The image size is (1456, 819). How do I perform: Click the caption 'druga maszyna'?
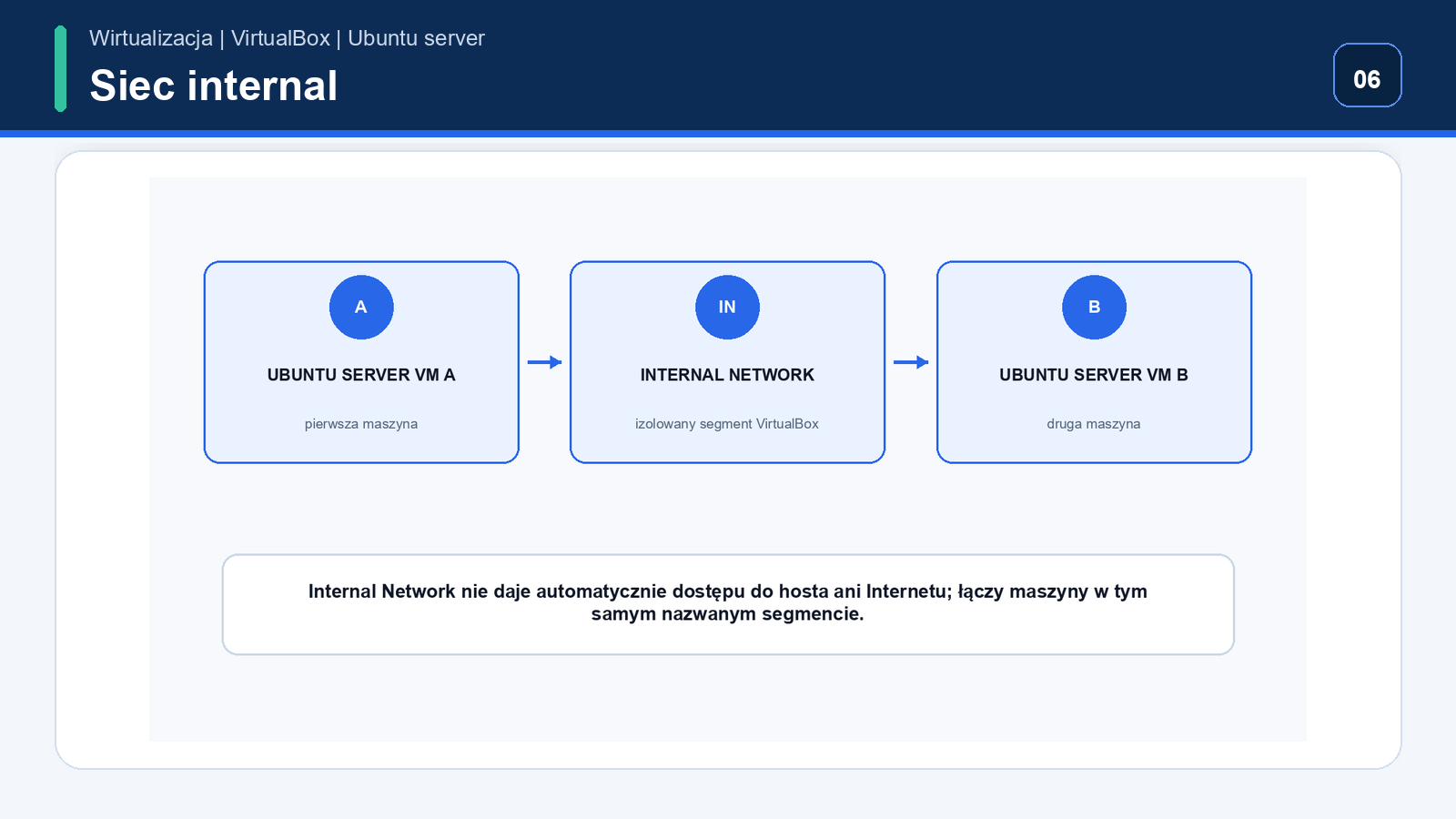click(1094, 424)
